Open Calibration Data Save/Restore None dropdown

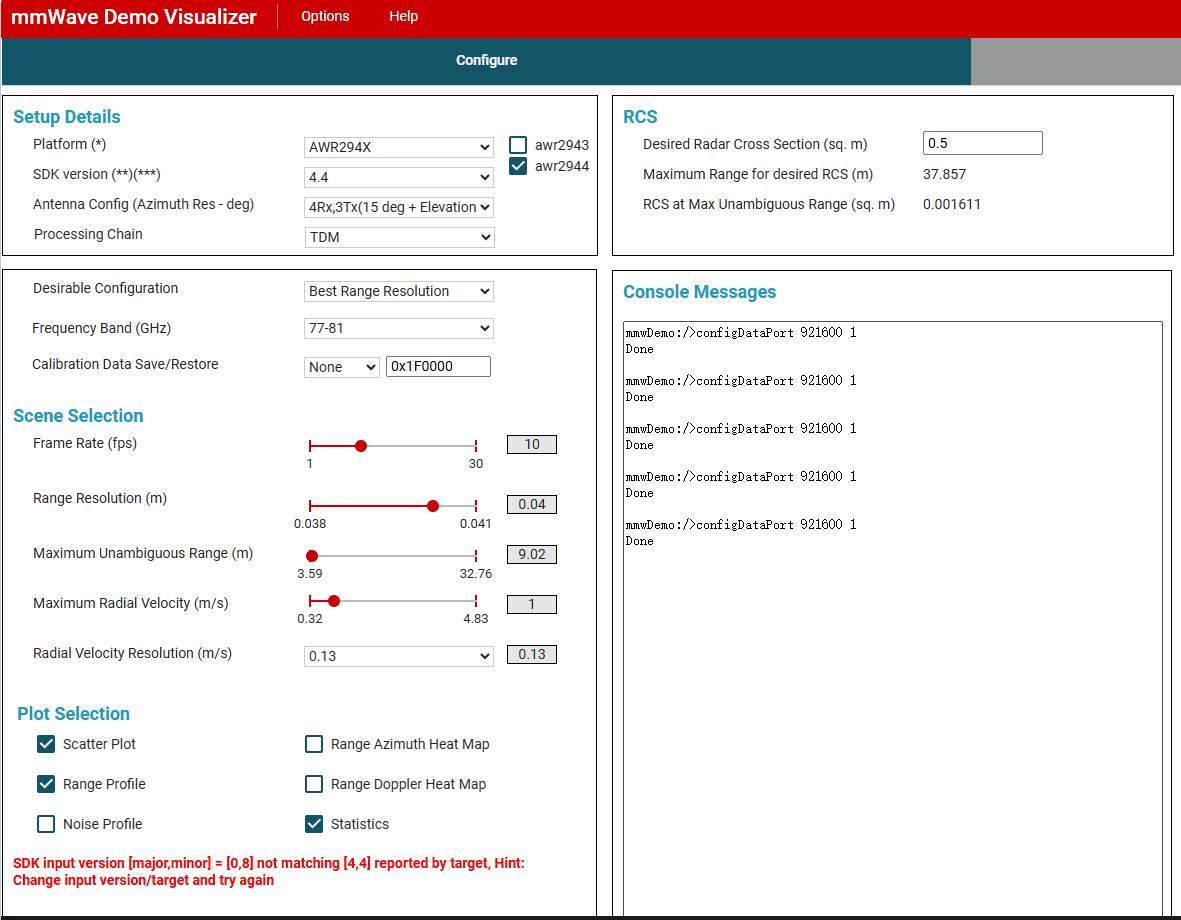[x=341, y=367]
